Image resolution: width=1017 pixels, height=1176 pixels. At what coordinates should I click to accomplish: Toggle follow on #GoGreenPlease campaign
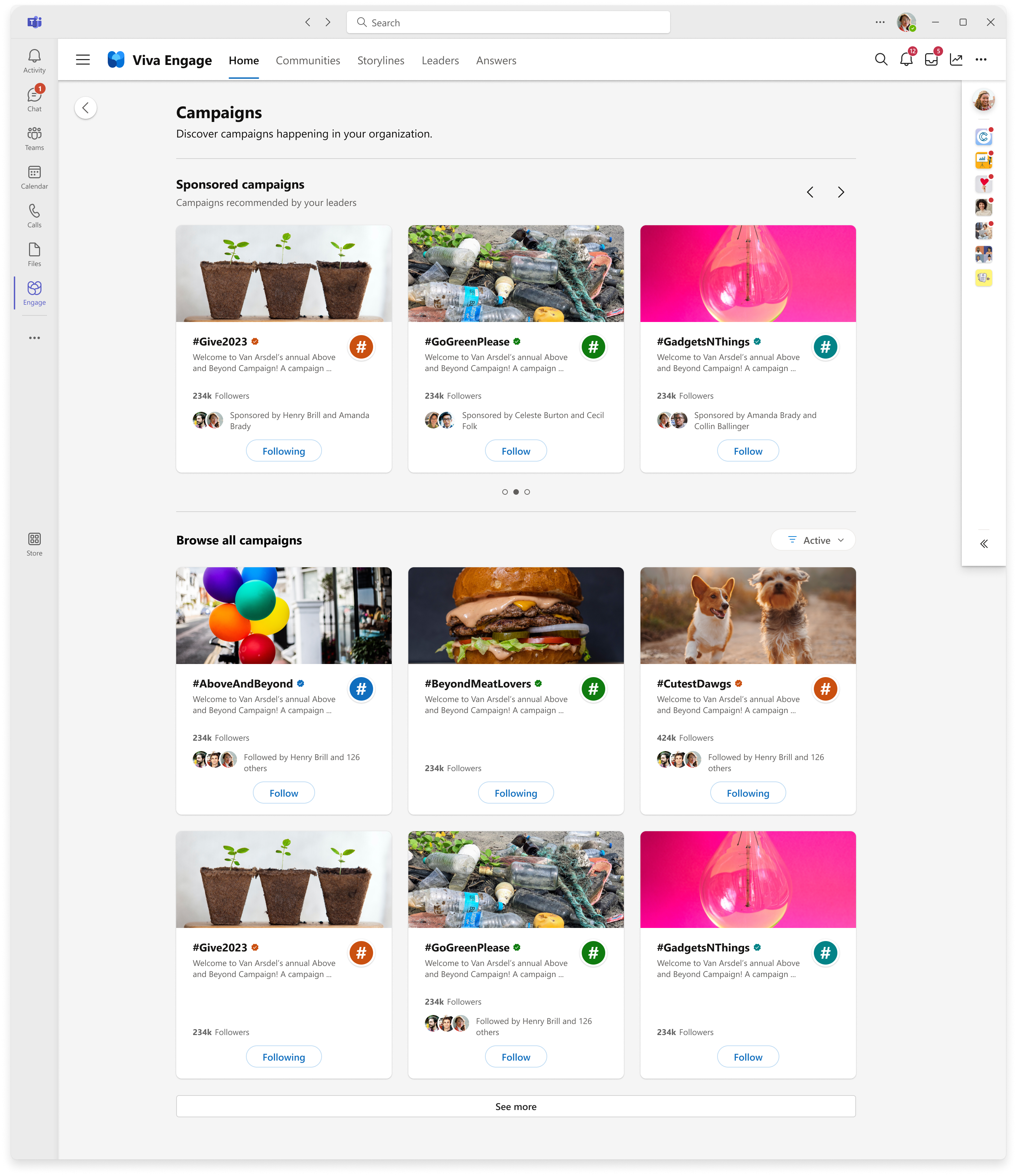point(516,451)
